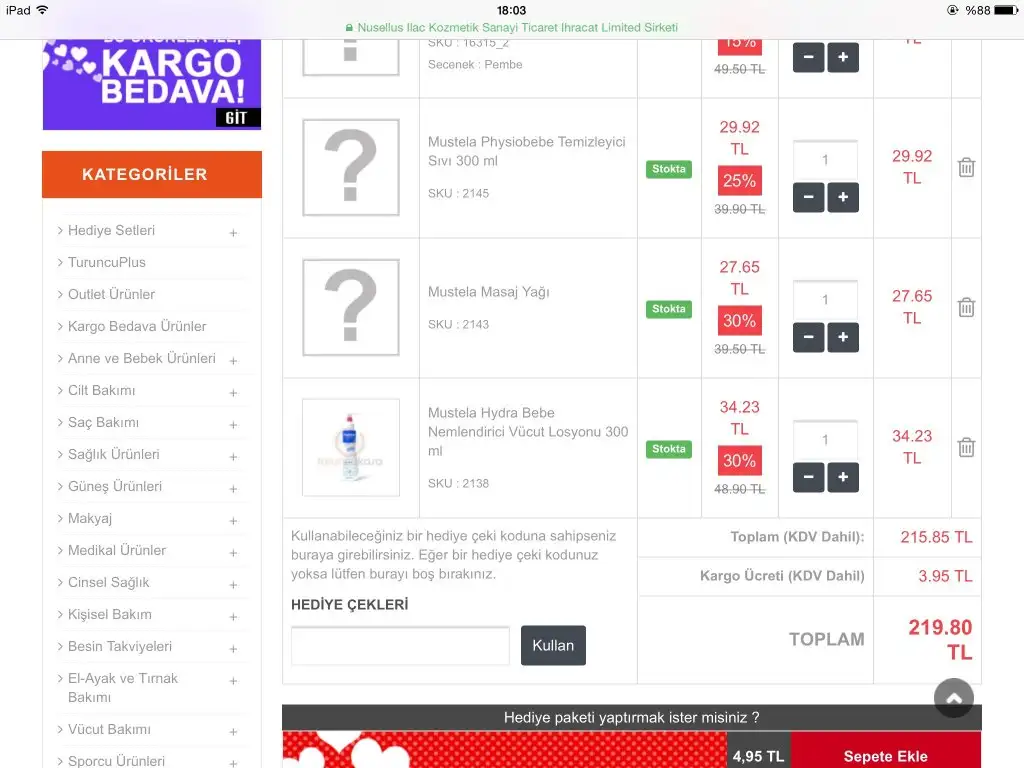The height and width of the screenshot is (768, 1024).
Task: Tap the Nusellus site address in Safari
Action: coord(511,27)
